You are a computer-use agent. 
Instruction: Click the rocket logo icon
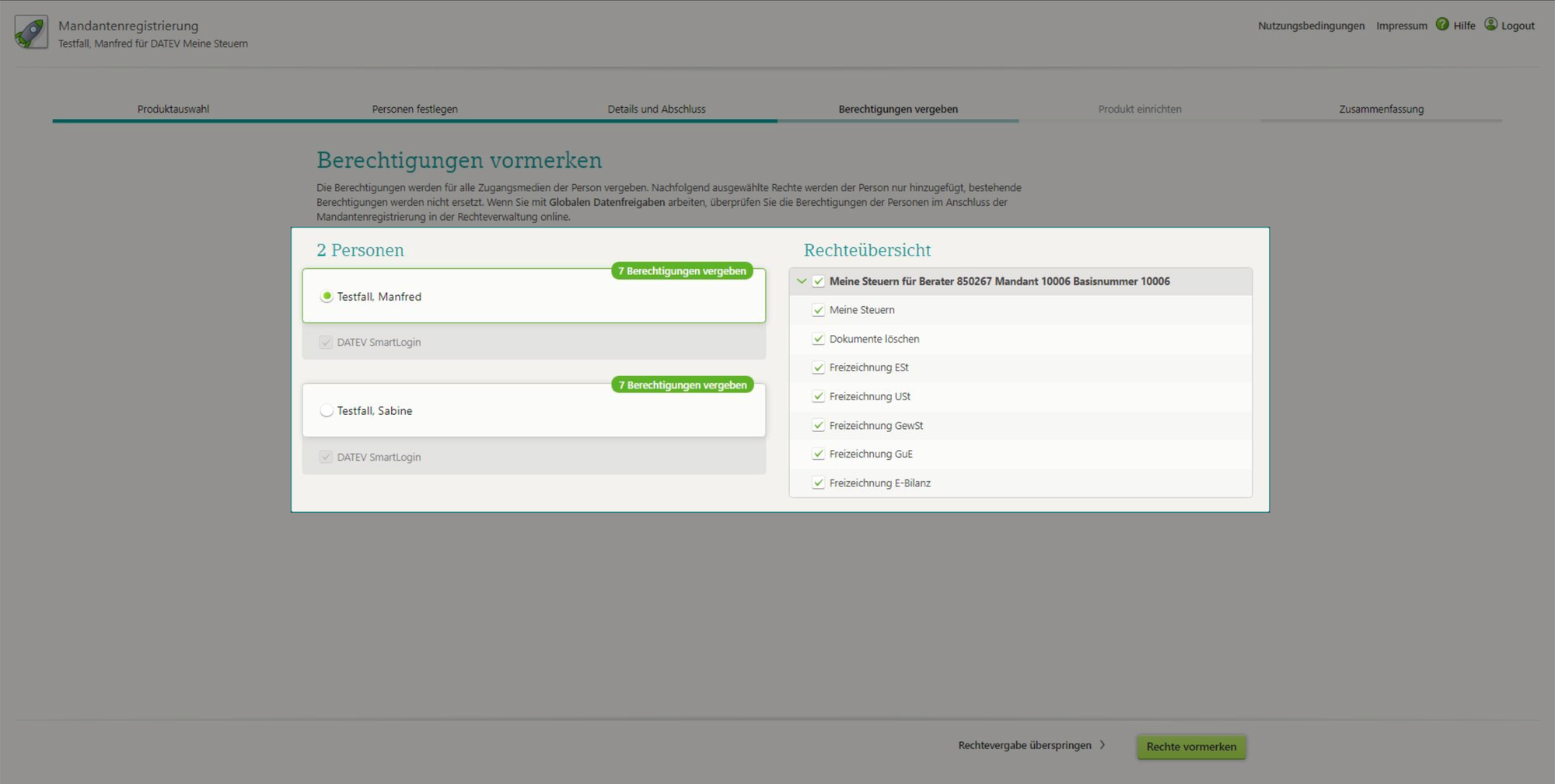(x=31, y=33)
